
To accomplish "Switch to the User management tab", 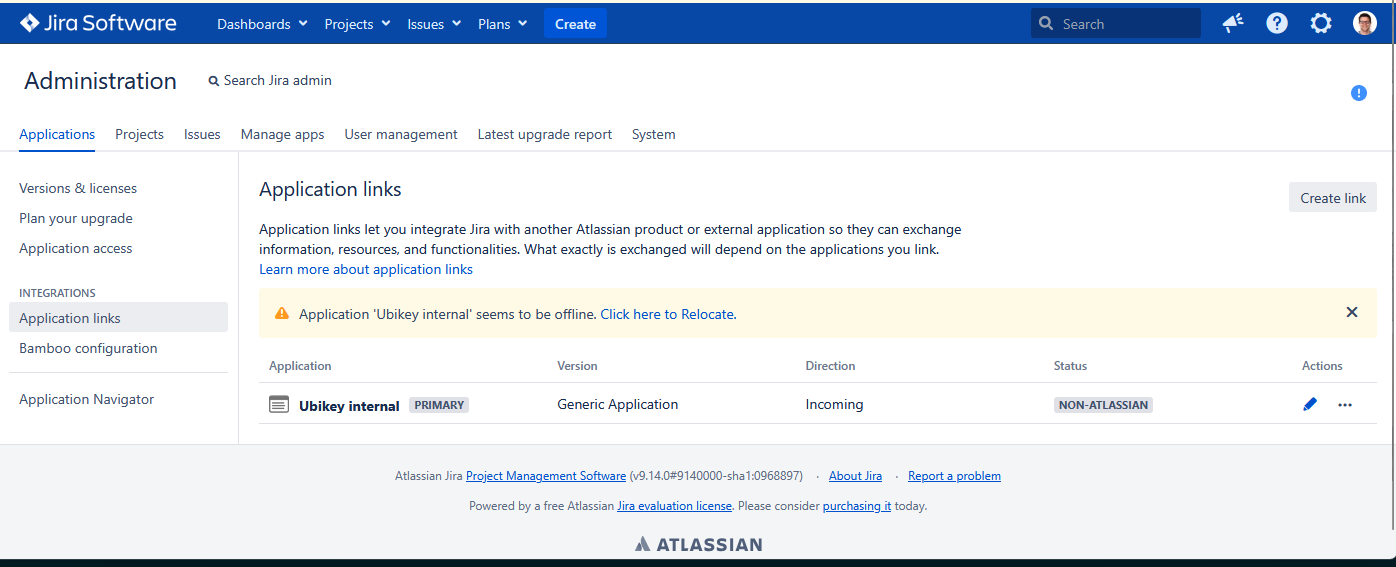I will (x=401, y=134).
